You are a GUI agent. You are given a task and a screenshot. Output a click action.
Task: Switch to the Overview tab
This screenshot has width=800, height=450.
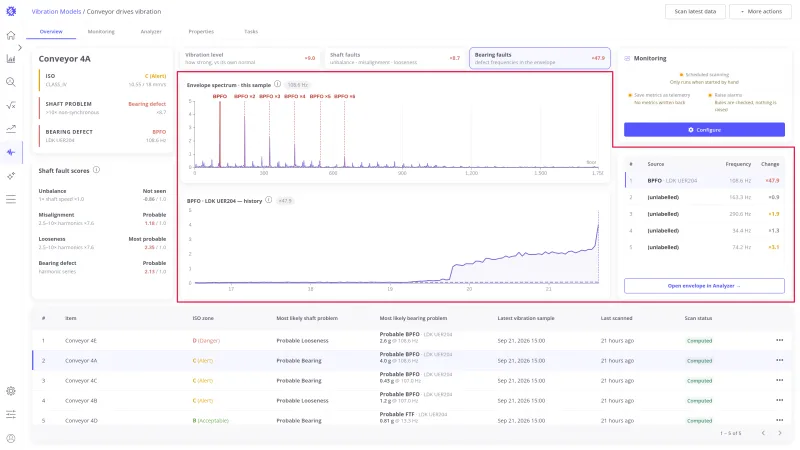click(51, 32)
